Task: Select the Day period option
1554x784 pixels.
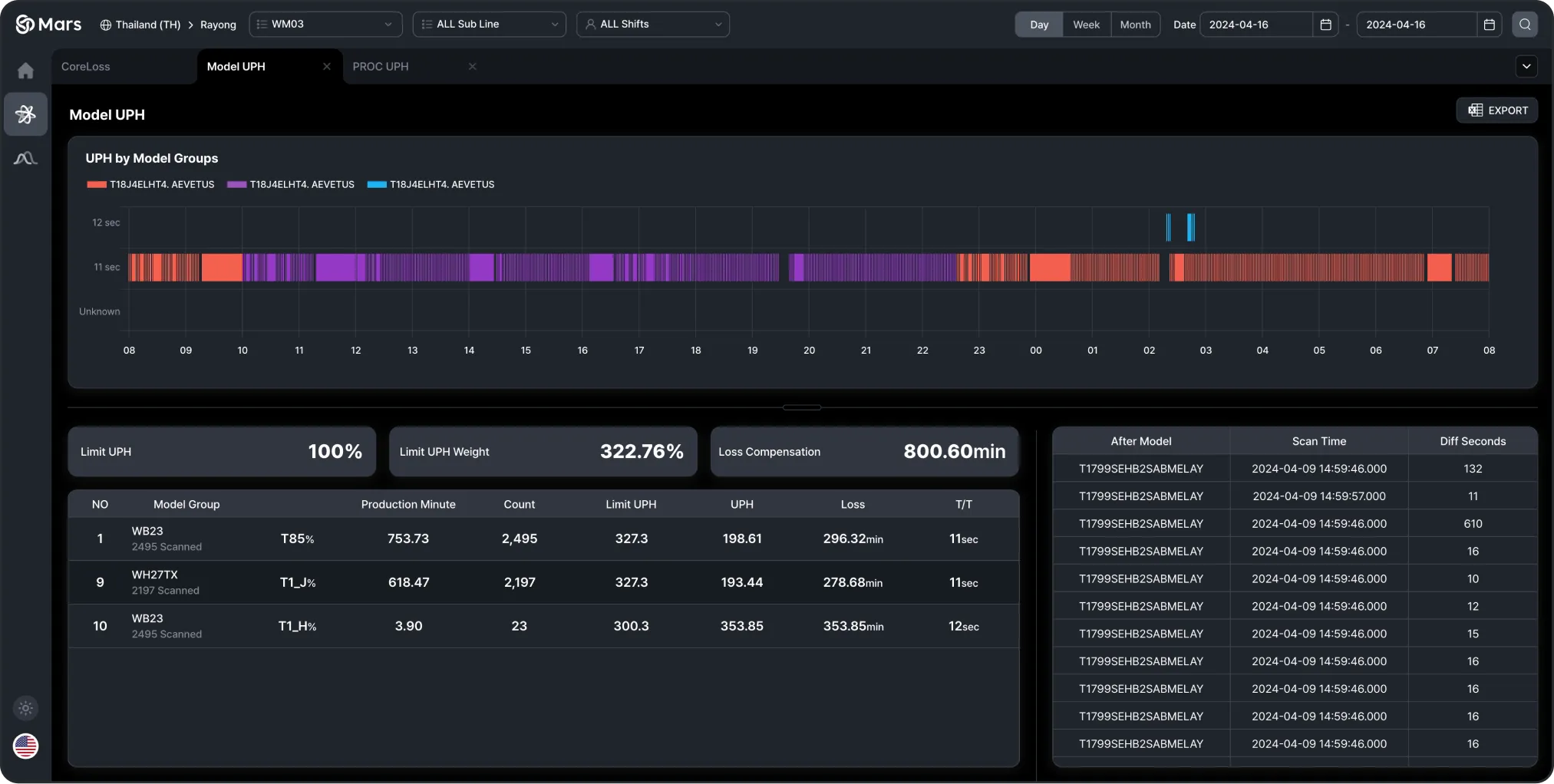Action: click(x=1039, y=25)
